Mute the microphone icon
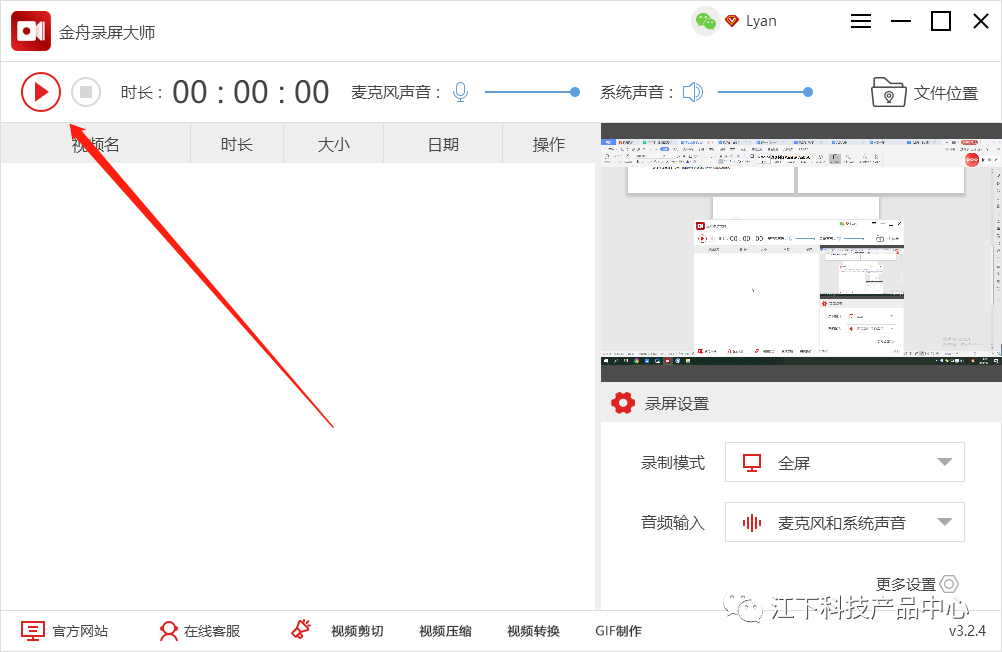The image size is (1002, 652). pos(460,92)
